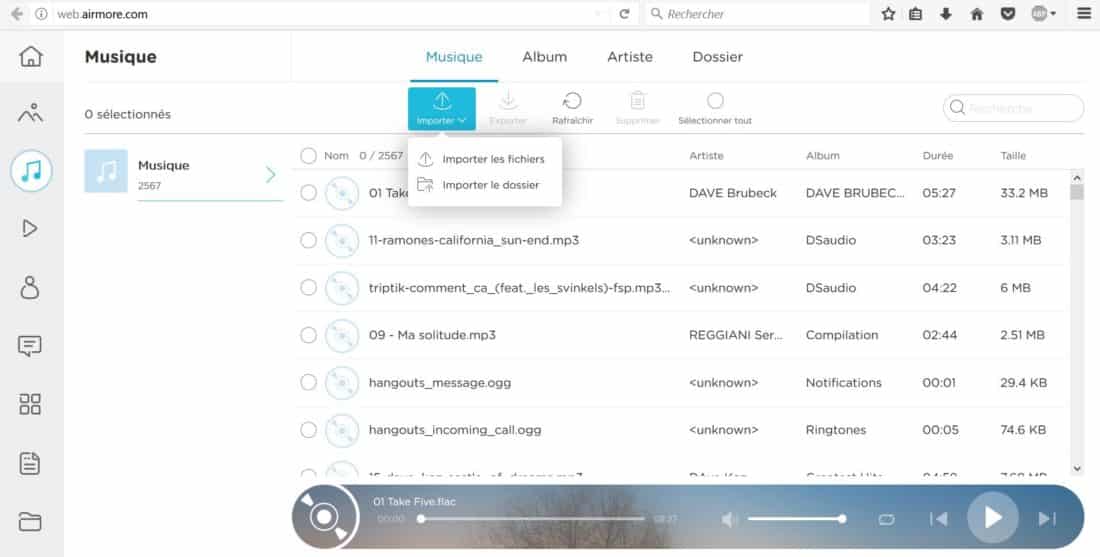Open the Messages section in sidebar
Image resolution: width=1100 pixels, height=557 pixels.
pos(30,346)
